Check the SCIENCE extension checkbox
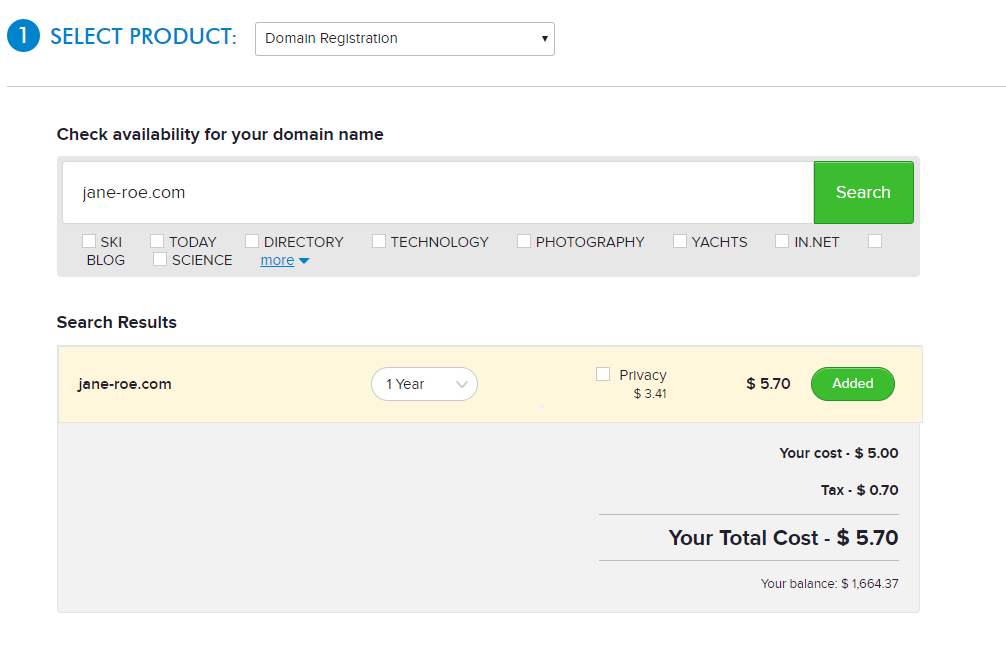Image resolution: width=1006 pixels, height=669 pixels. tap(160, 259)
